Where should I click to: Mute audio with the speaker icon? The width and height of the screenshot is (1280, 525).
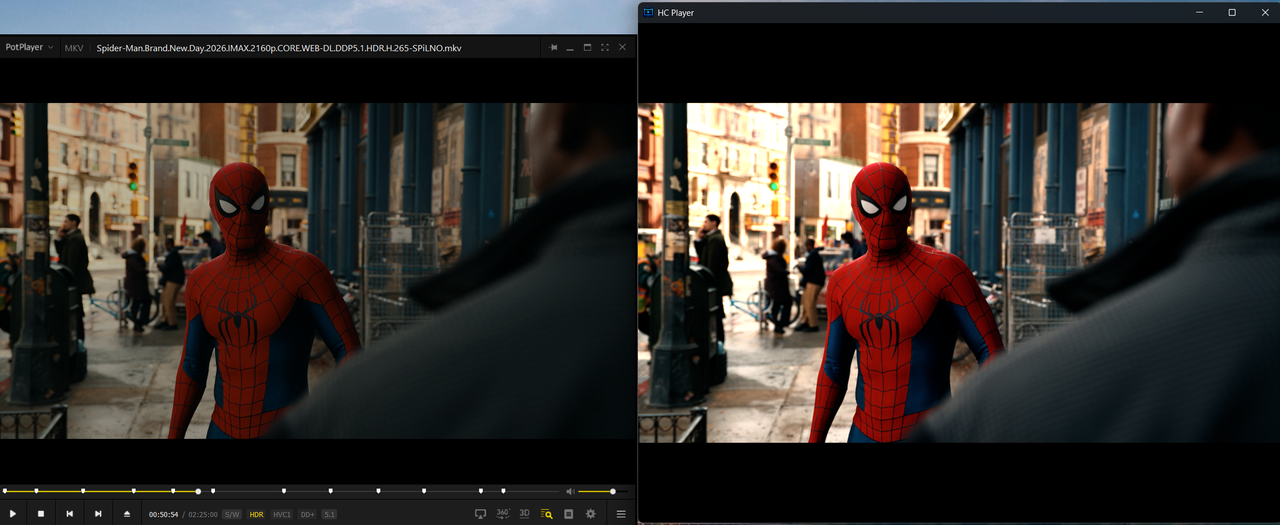570,491
